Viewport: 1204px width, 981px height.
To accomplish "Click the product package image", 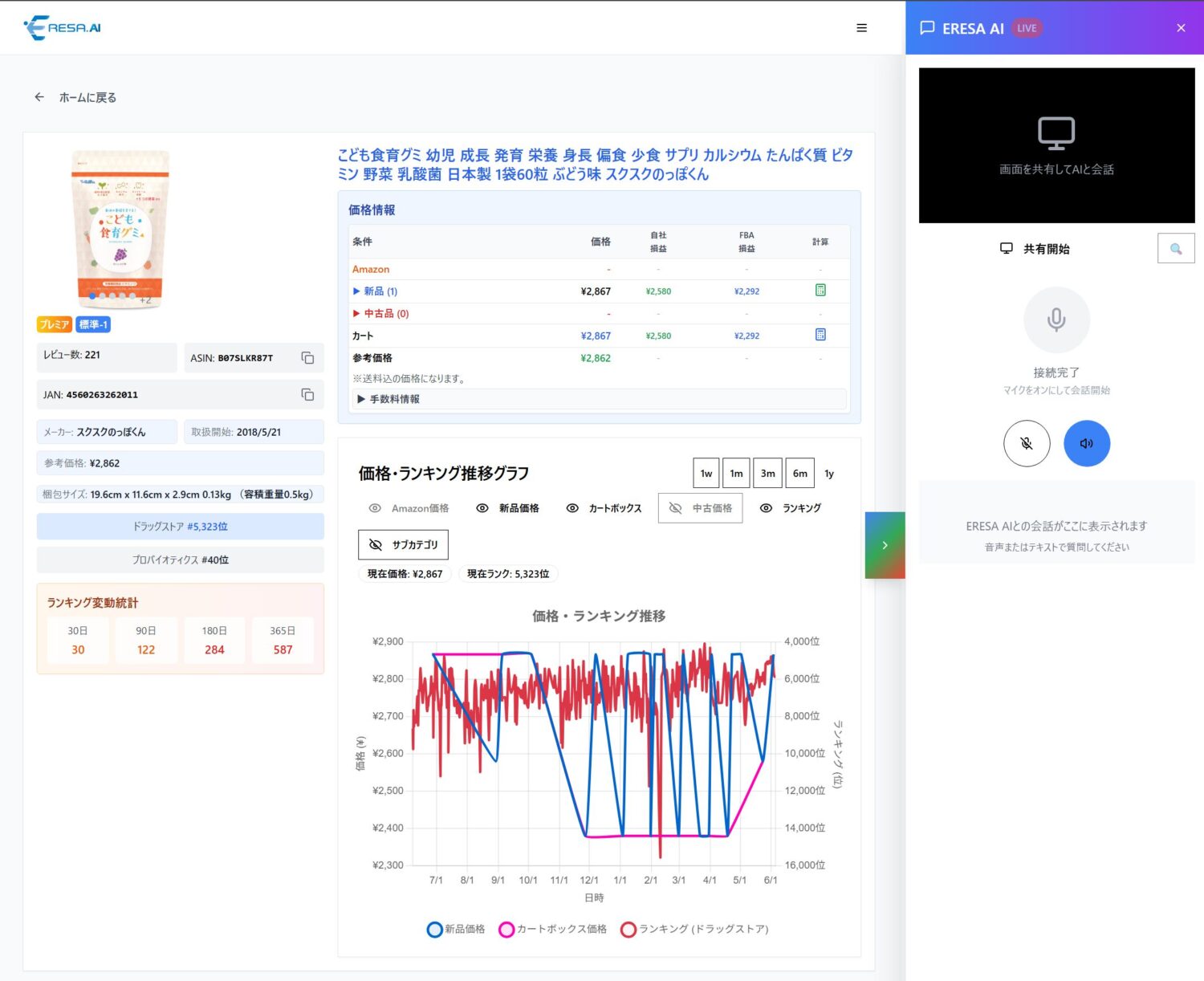I will [x=120, y=229].
